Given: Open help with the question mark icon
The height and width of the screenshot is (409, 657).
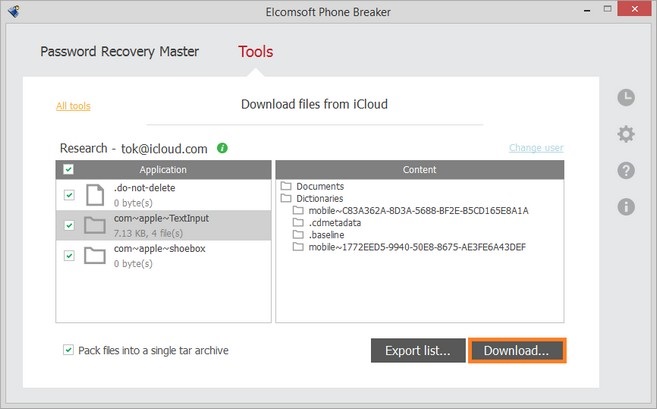Looking at the screenshot, I should pos(626,170).
